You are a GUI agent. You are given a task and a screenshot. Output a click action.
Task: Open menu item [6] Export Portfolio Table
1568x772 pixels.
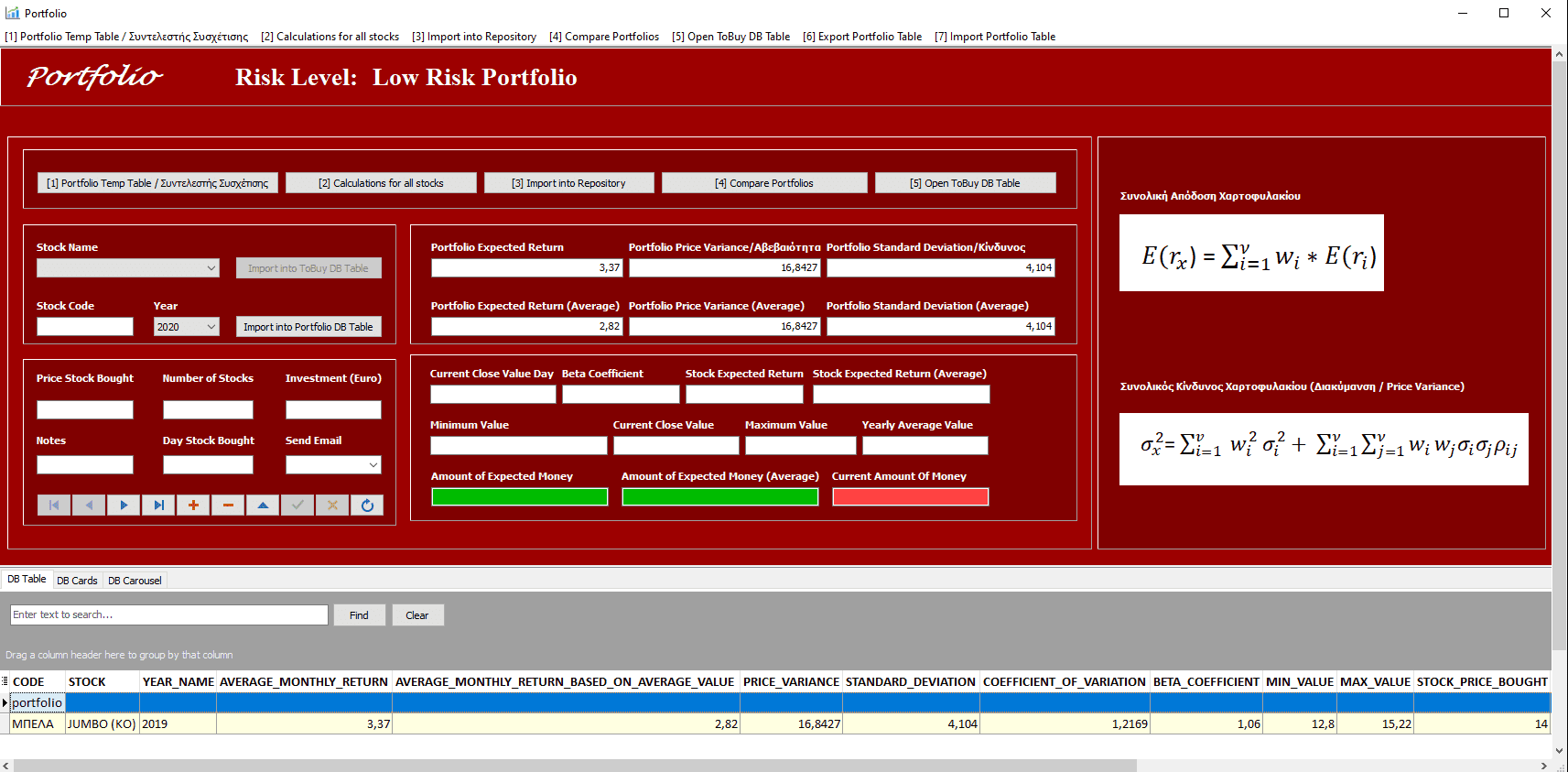[862, 37]
